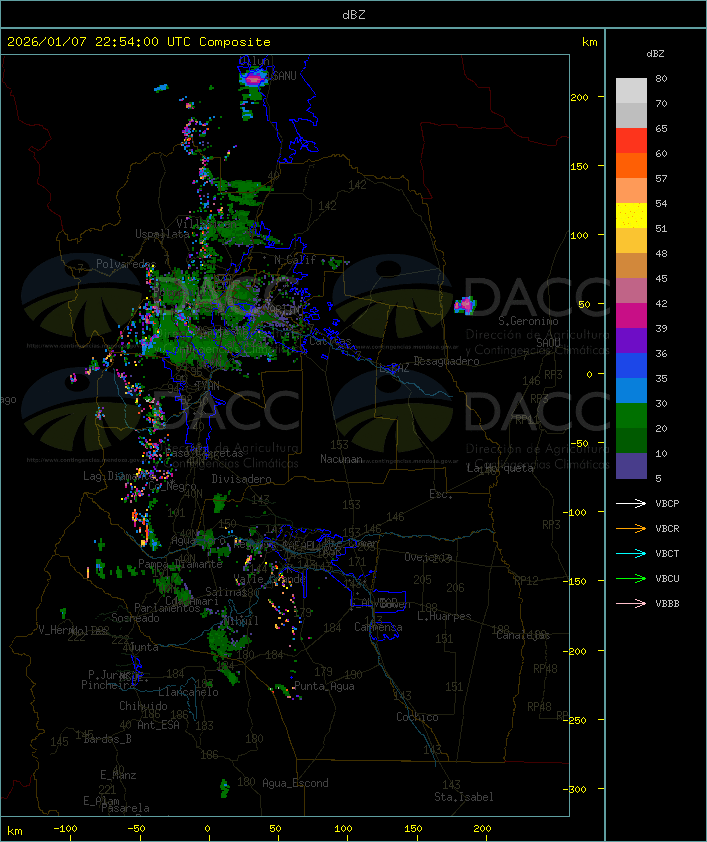Click the dBZ title in the top bar

tap(354, 15)
